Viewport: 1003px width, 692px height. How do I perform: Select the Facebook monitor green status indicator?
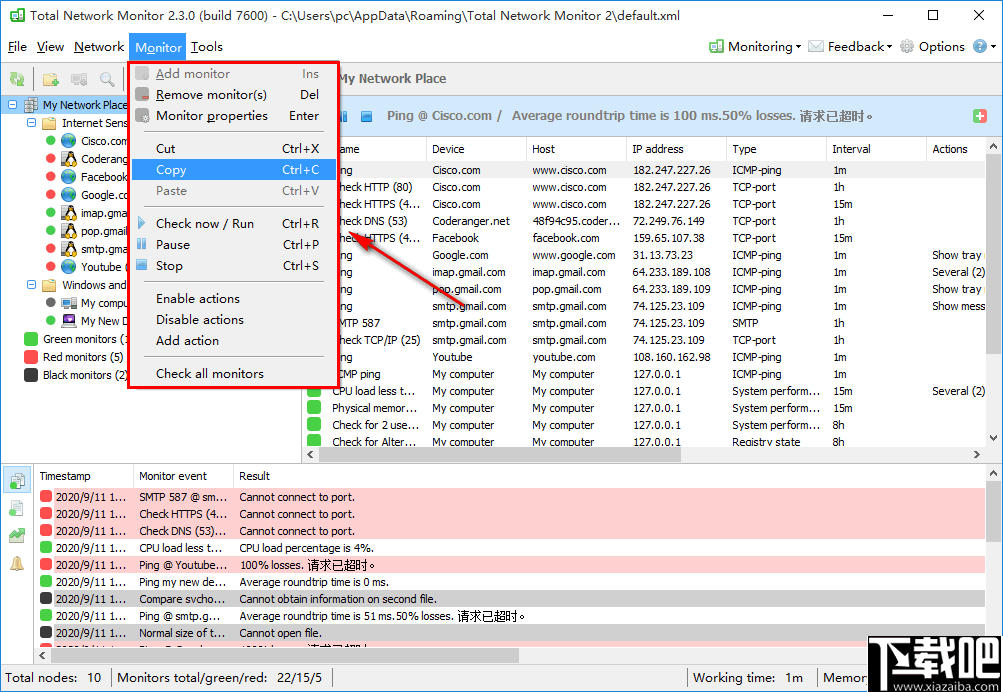pyautogui.click(x=48, y=176)
